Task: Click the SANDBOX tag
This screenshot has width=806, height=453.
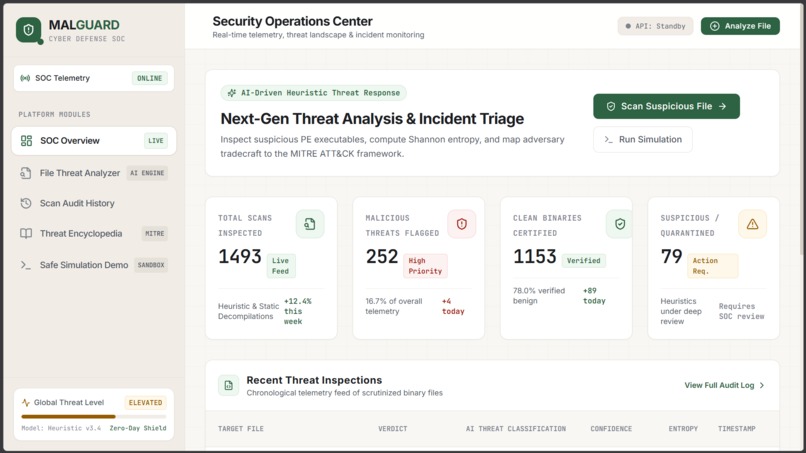Action: [151, 265]
